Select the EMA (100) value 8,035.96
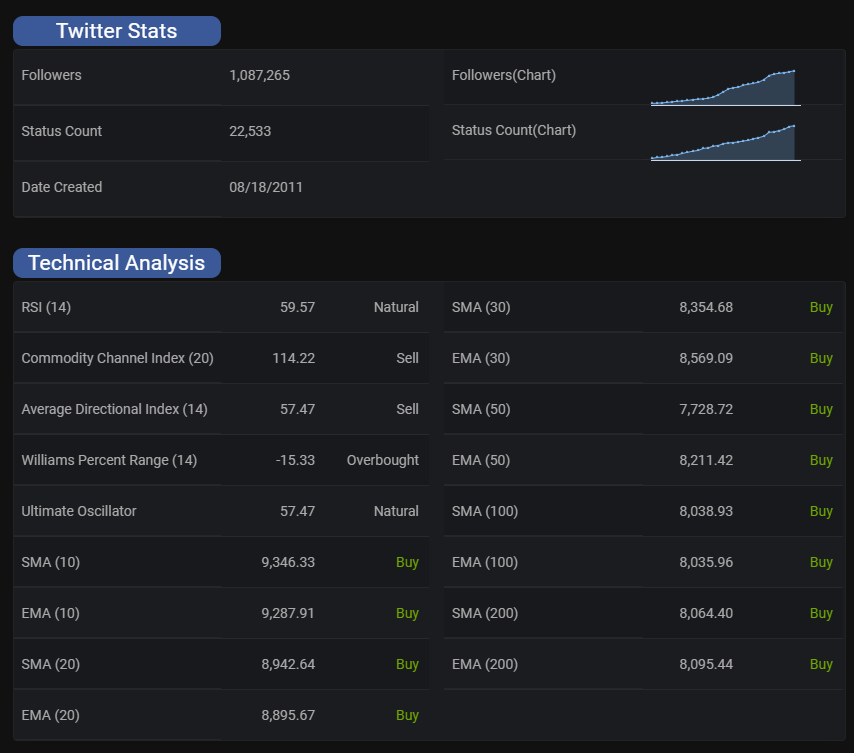This screenshot has height=753, width=854. tap(706, 562)
